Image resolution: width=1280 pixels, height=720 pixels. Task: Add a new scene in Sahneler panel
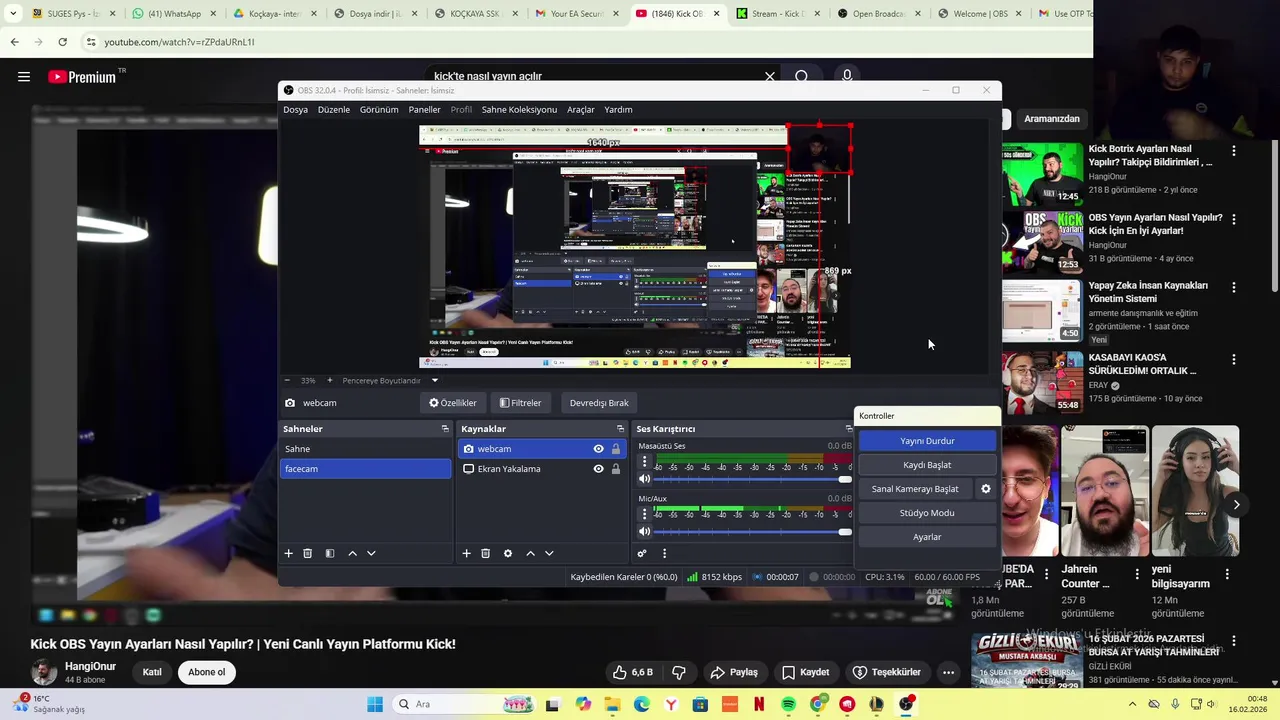(288, 553)
